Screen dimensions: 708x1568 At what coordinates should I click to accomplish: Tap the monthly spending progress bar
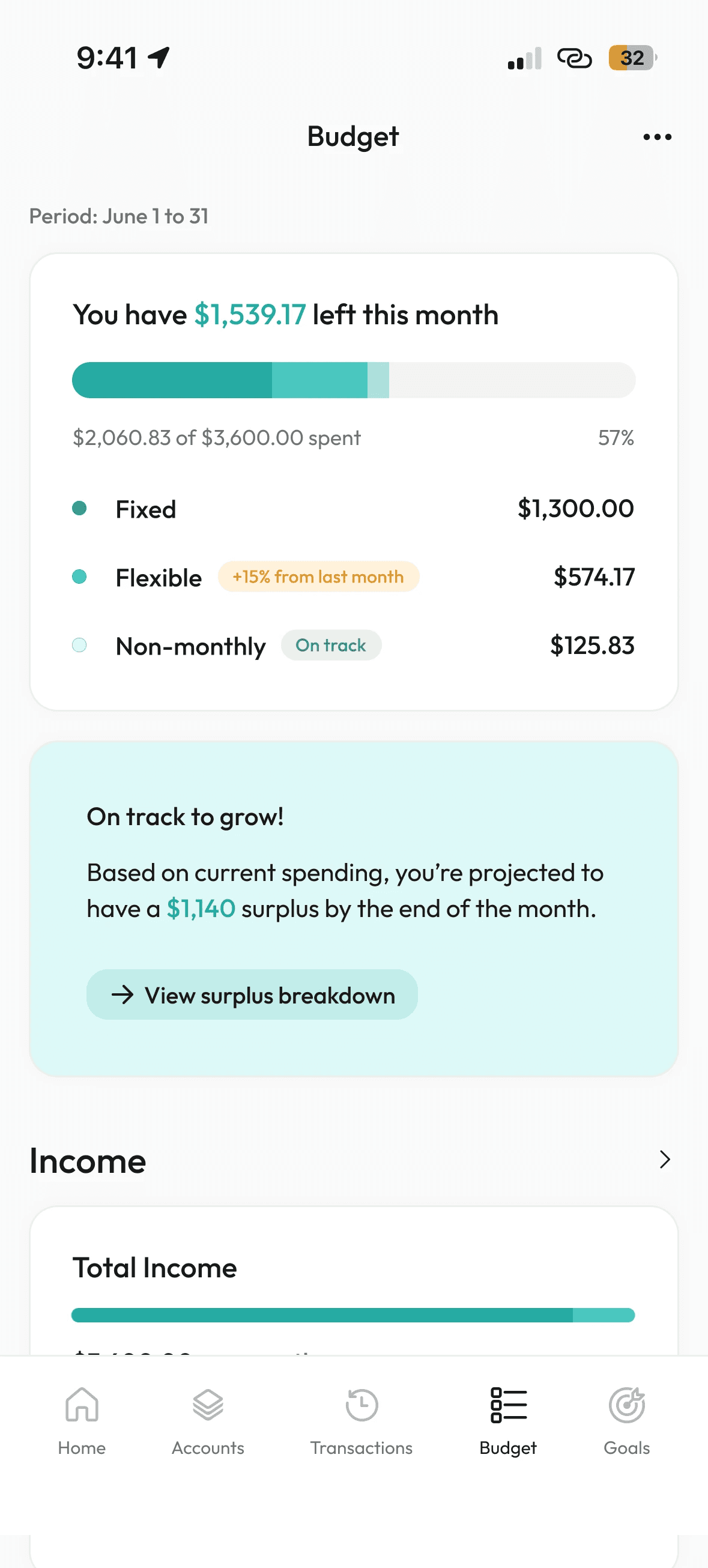point(354,380)
